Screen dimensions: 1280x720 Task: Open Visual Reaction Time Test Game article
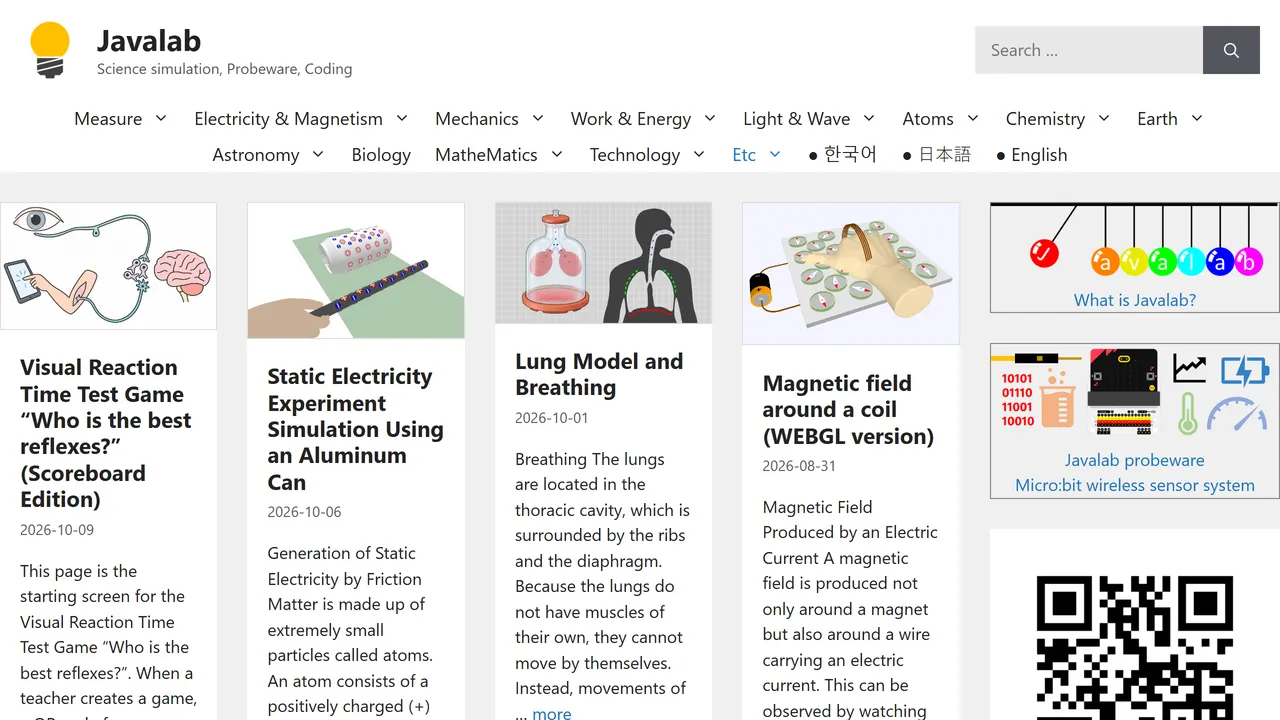pyautogui.click(x=106, y=433)
